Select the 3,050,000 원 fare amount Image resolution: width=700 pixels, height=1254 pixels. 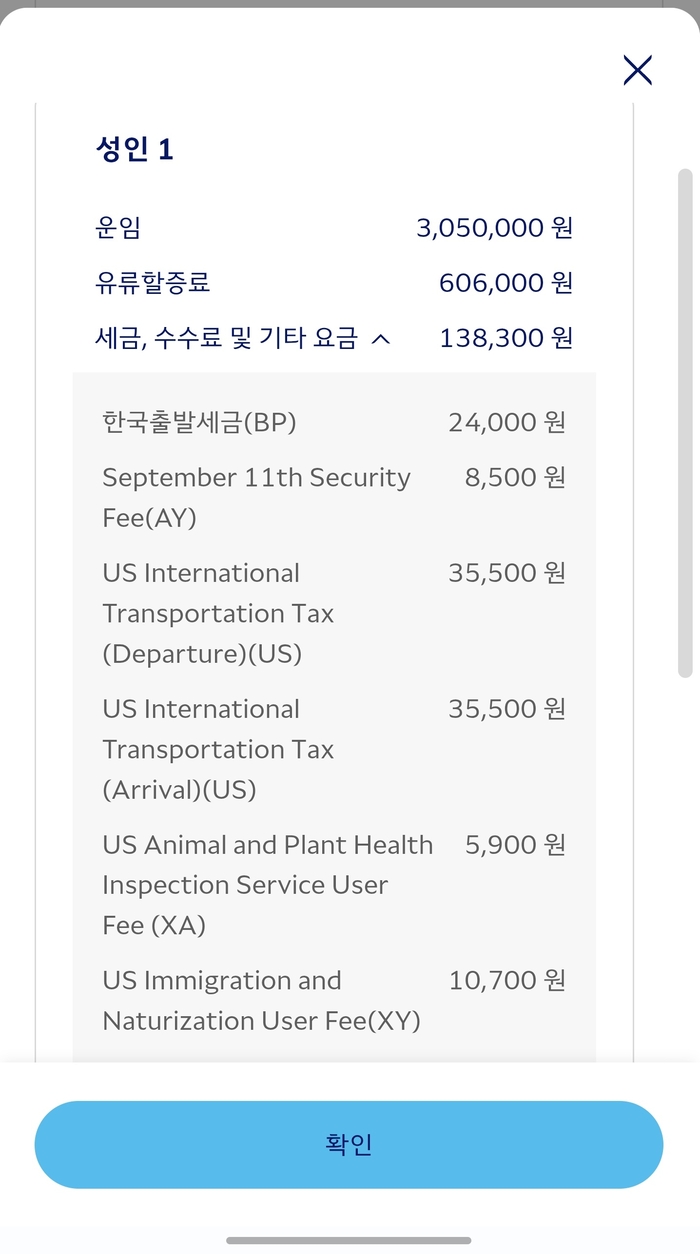coord(494,228)
